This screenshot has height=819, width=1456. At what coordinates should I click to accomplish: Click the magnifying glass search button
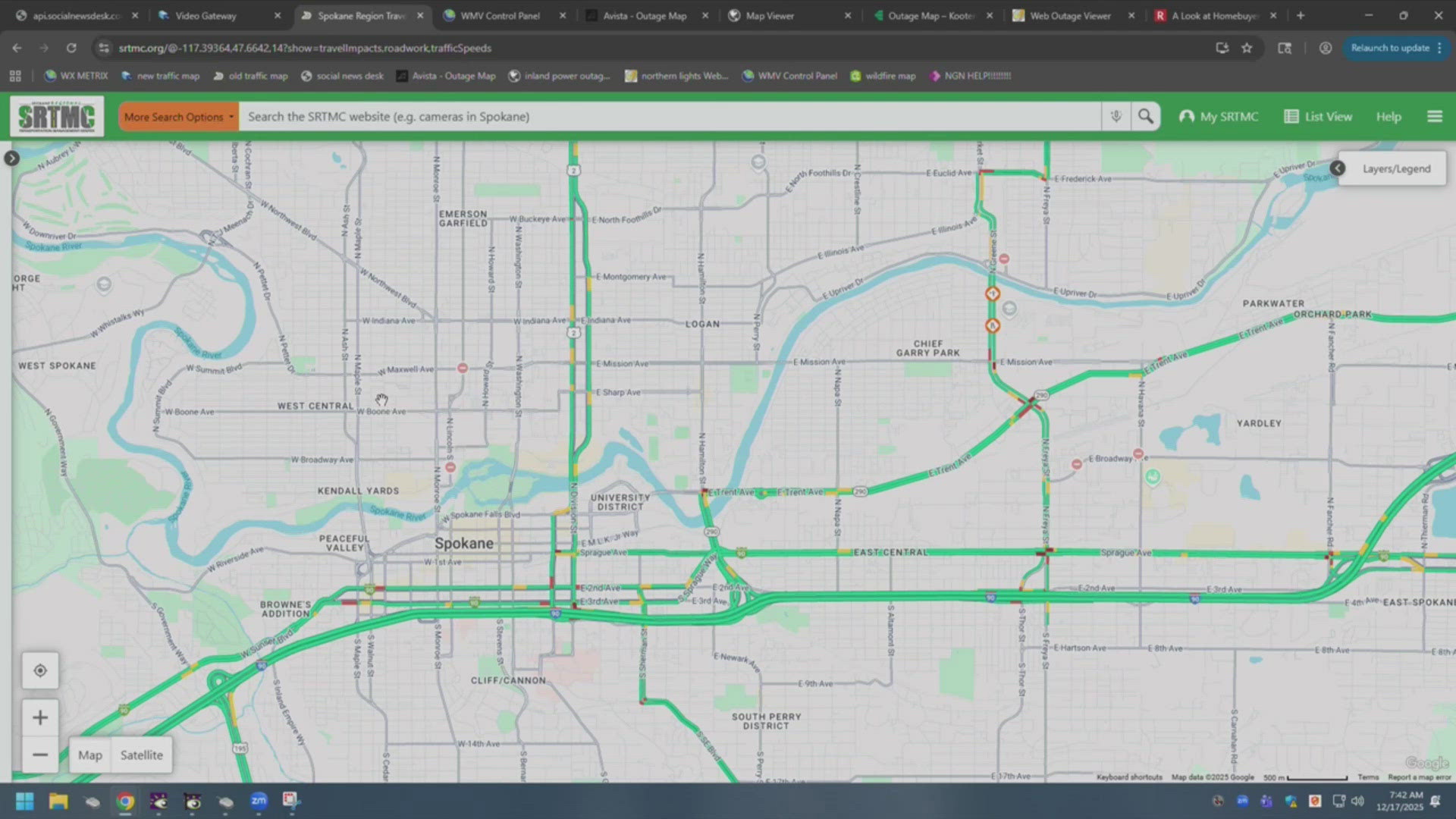tap(1146, 117)
